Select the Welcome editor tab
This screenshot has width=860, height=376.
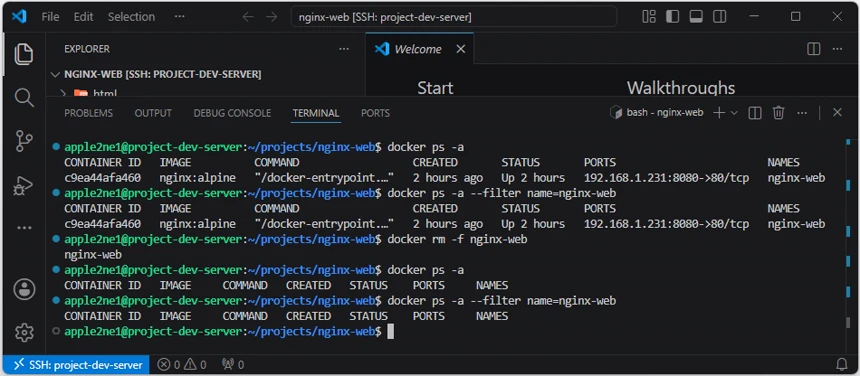(x=419, y=49)
